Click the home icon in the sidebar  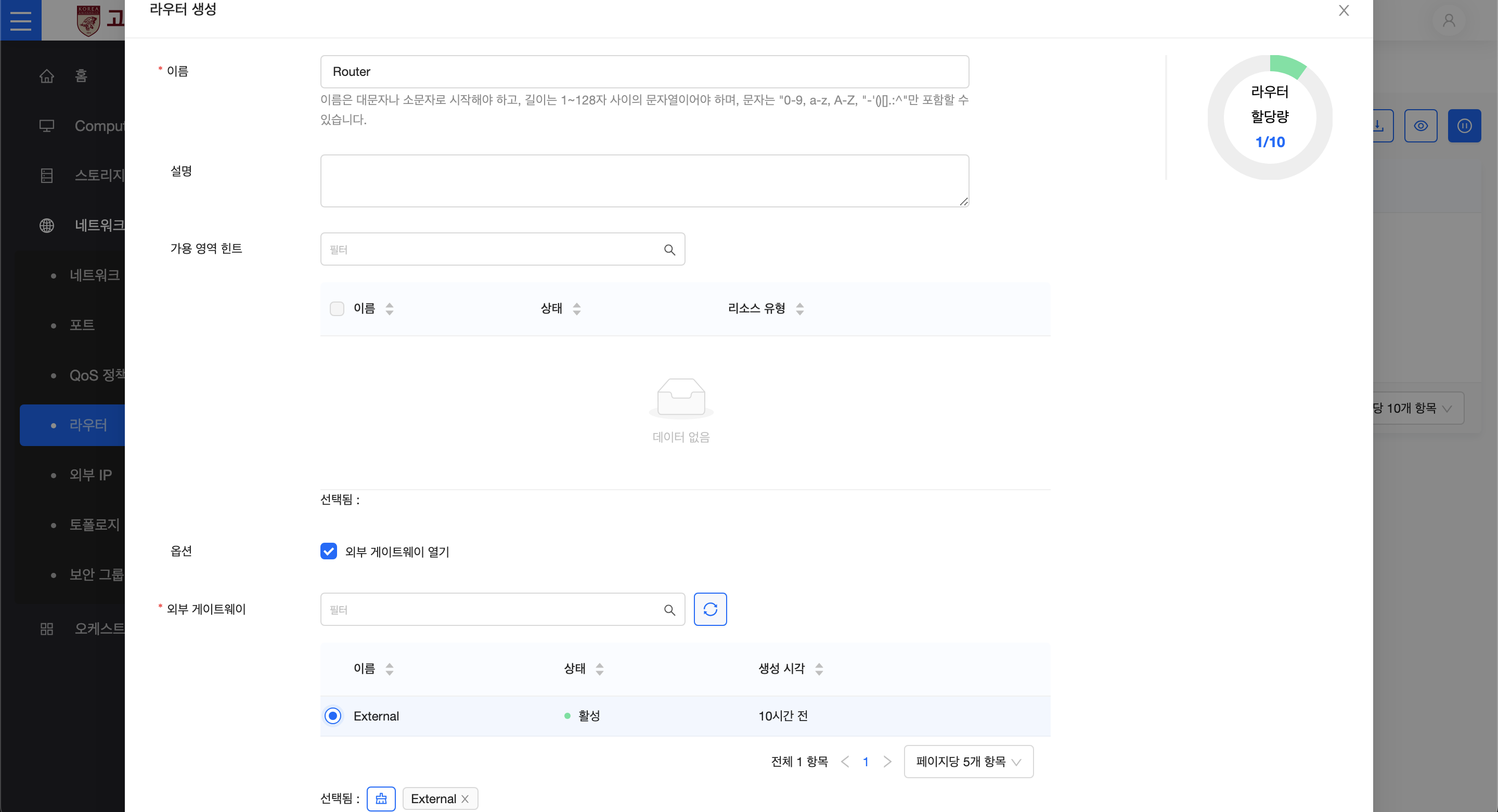[x=46, y=76]
